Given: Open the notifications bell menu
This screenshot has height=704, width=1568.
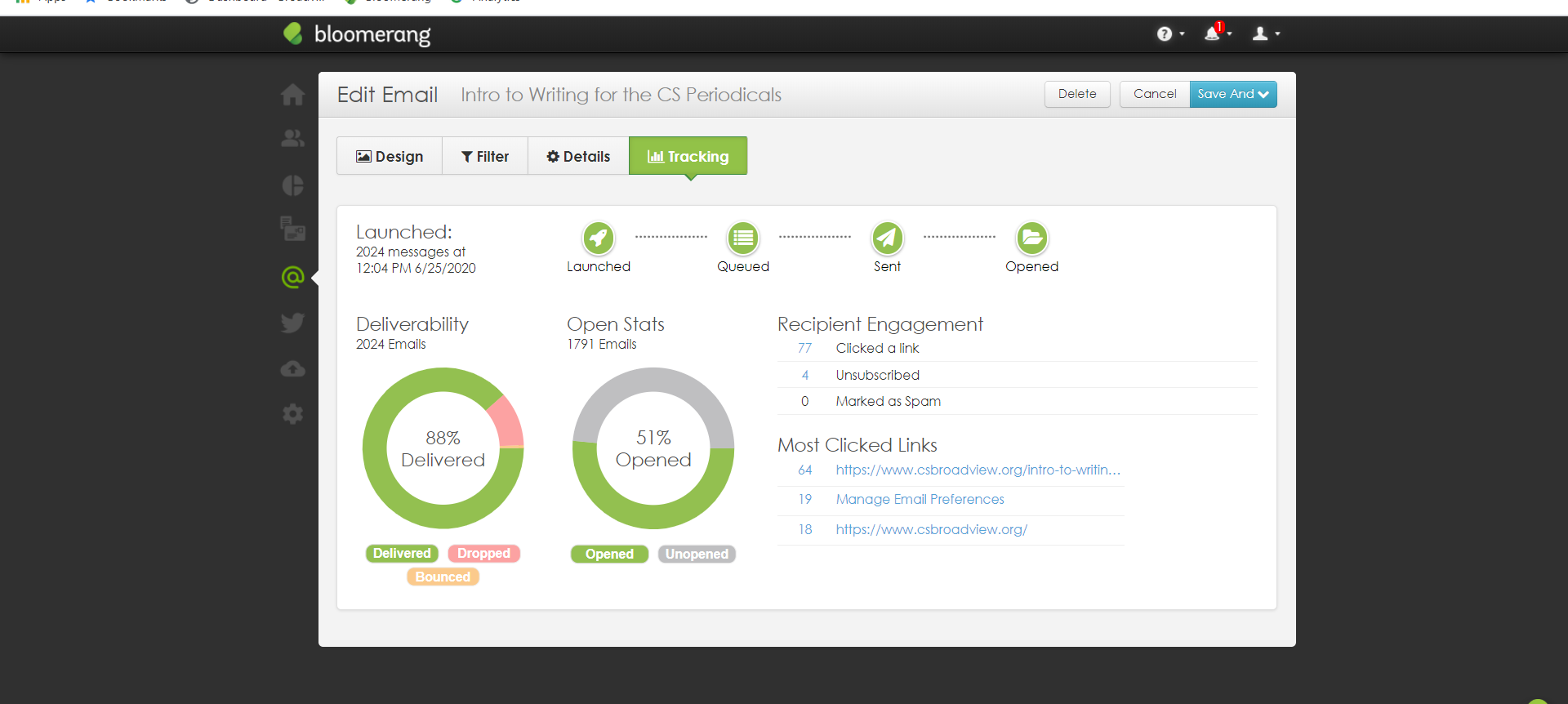Looking at the screenshot, I should point(1218,33).
